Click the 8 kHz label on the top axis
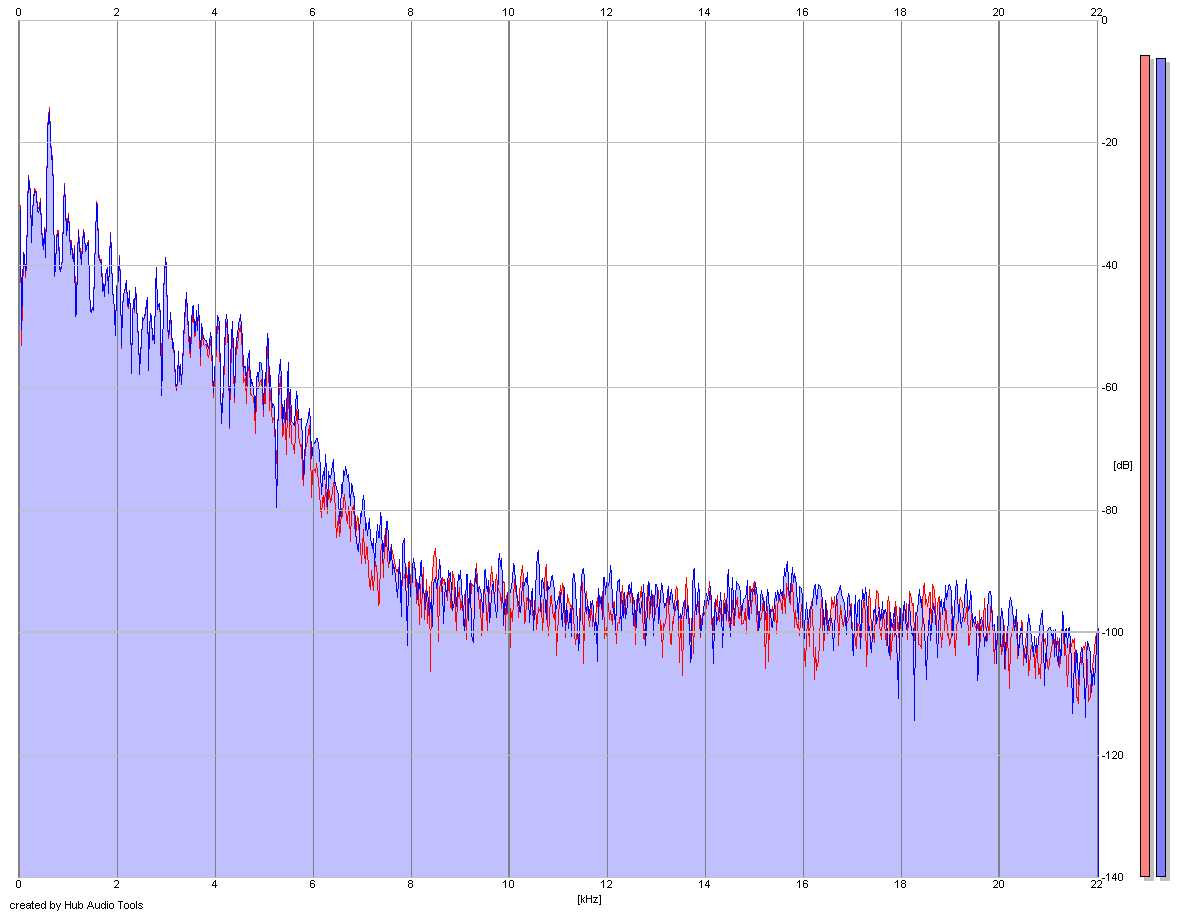Image resolution: width=1180 pixels, height=917 pixels. tap(410, 11)
